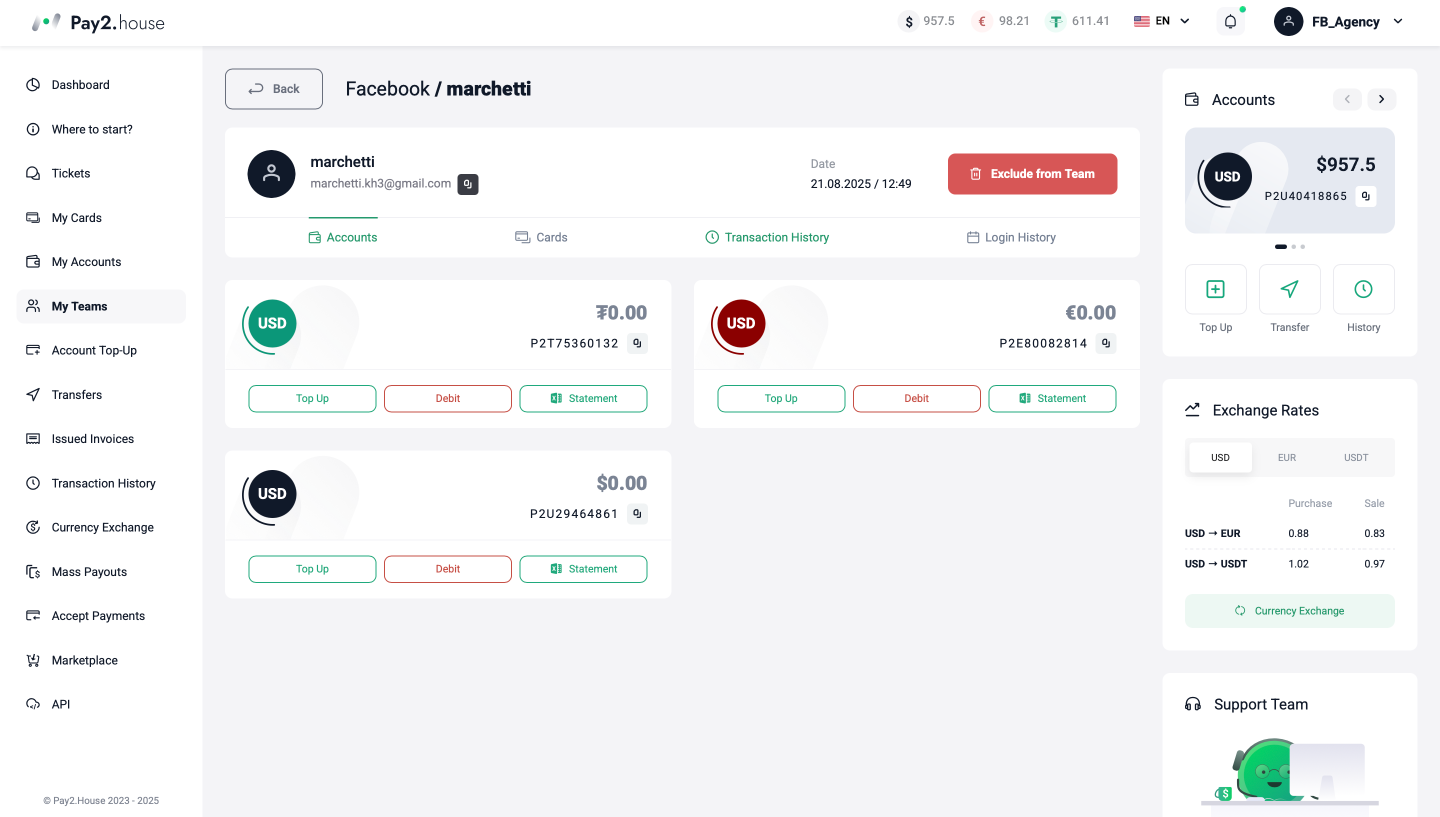Open the History clock icon
The height and width of the screenshot is (817, 1440).
1363,289
